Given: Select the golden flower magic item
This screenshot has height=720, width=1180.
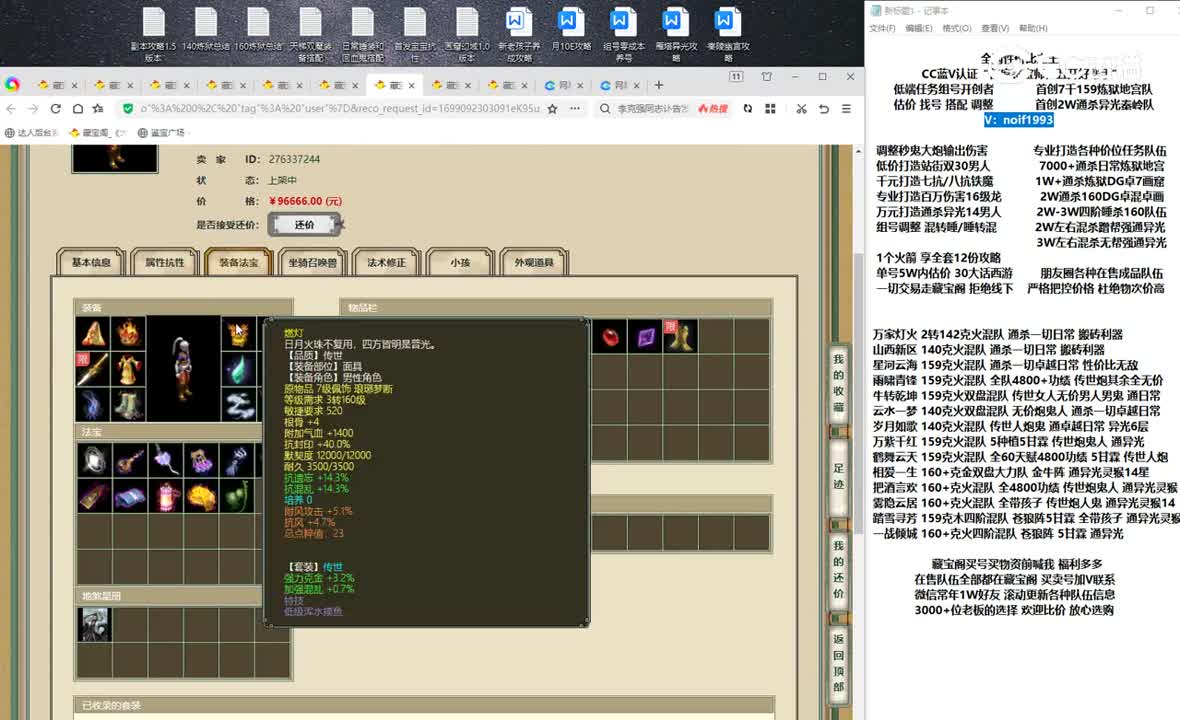Looking at the screenshot, I should pos(202,497).
